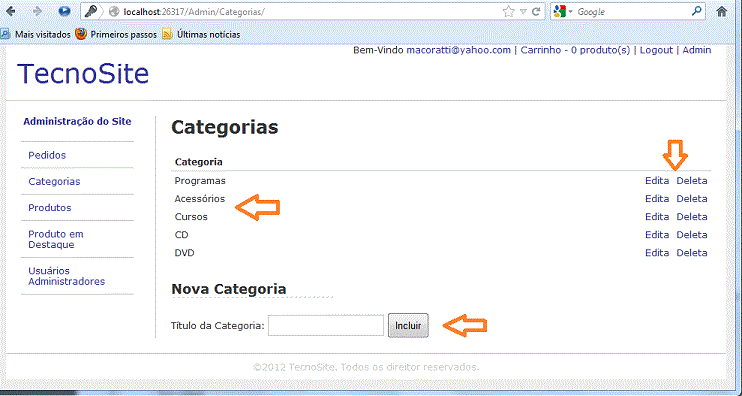Click the browser back arrow button
Screen dimensions: 742x396
(10, 11)
